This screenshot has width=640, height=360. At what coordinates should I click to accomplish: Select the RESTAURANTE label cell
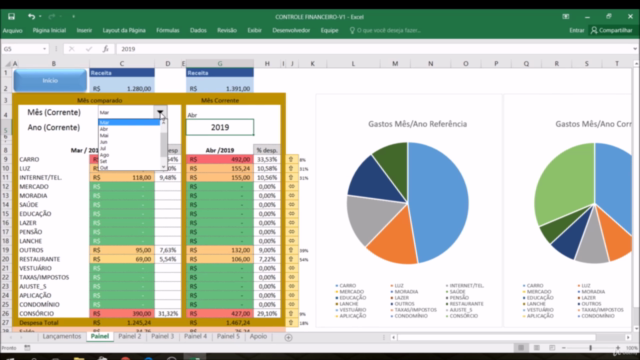pyautogui.click(x=53, y=259)
